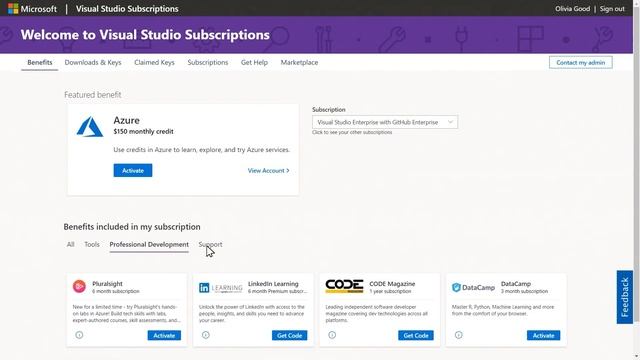Select the Professional Development filter
640x360 pixels.
pos(149,244)
